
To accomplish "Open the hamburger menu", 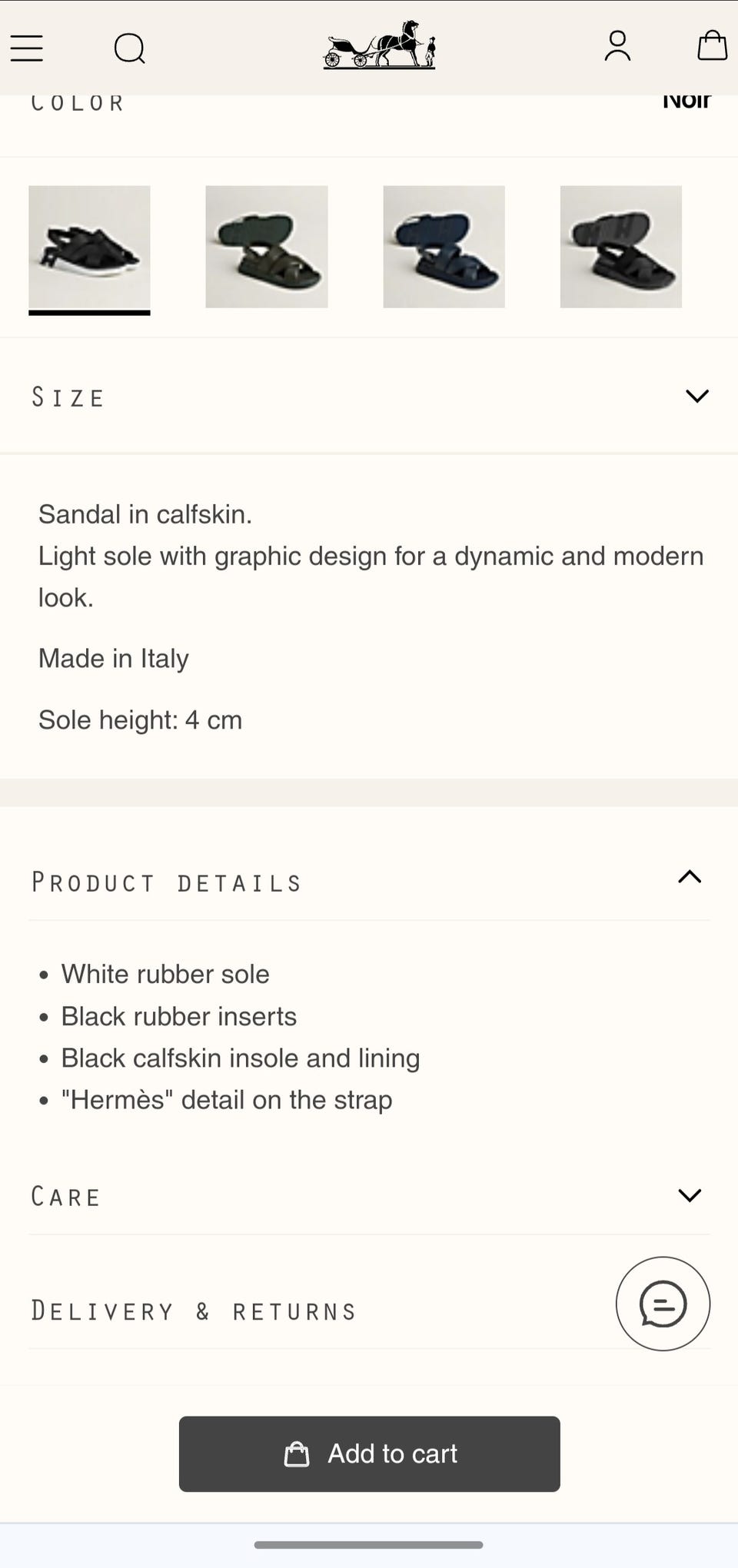I will (27, 48).
